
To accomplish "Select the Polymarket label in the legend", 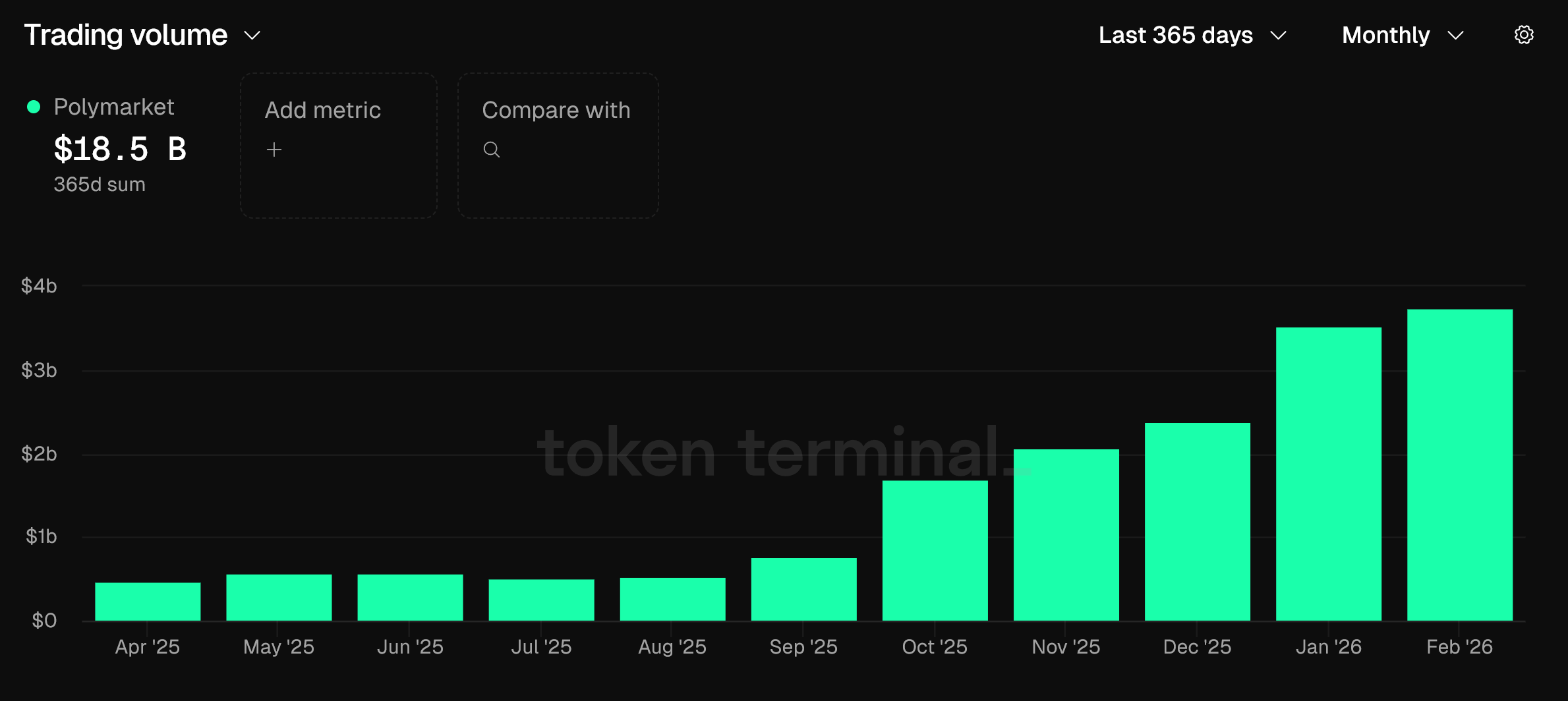I will (113, 105).
